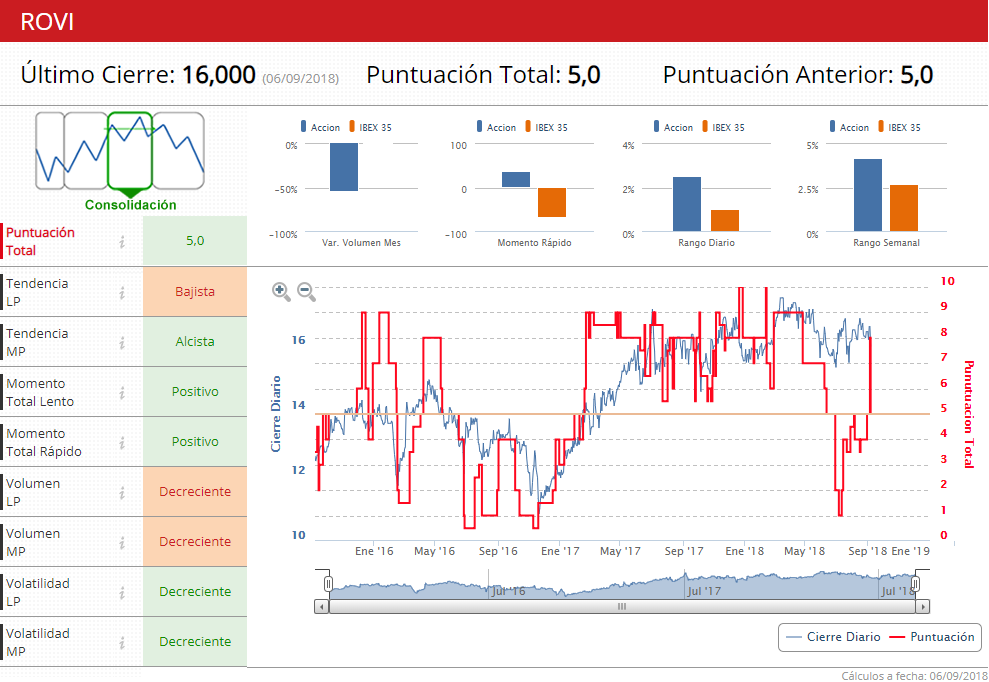Click the Último Cierre 16,000 value
Image resolution: width=989 pixels, height=682 pixels.
[x=218, y=74]
